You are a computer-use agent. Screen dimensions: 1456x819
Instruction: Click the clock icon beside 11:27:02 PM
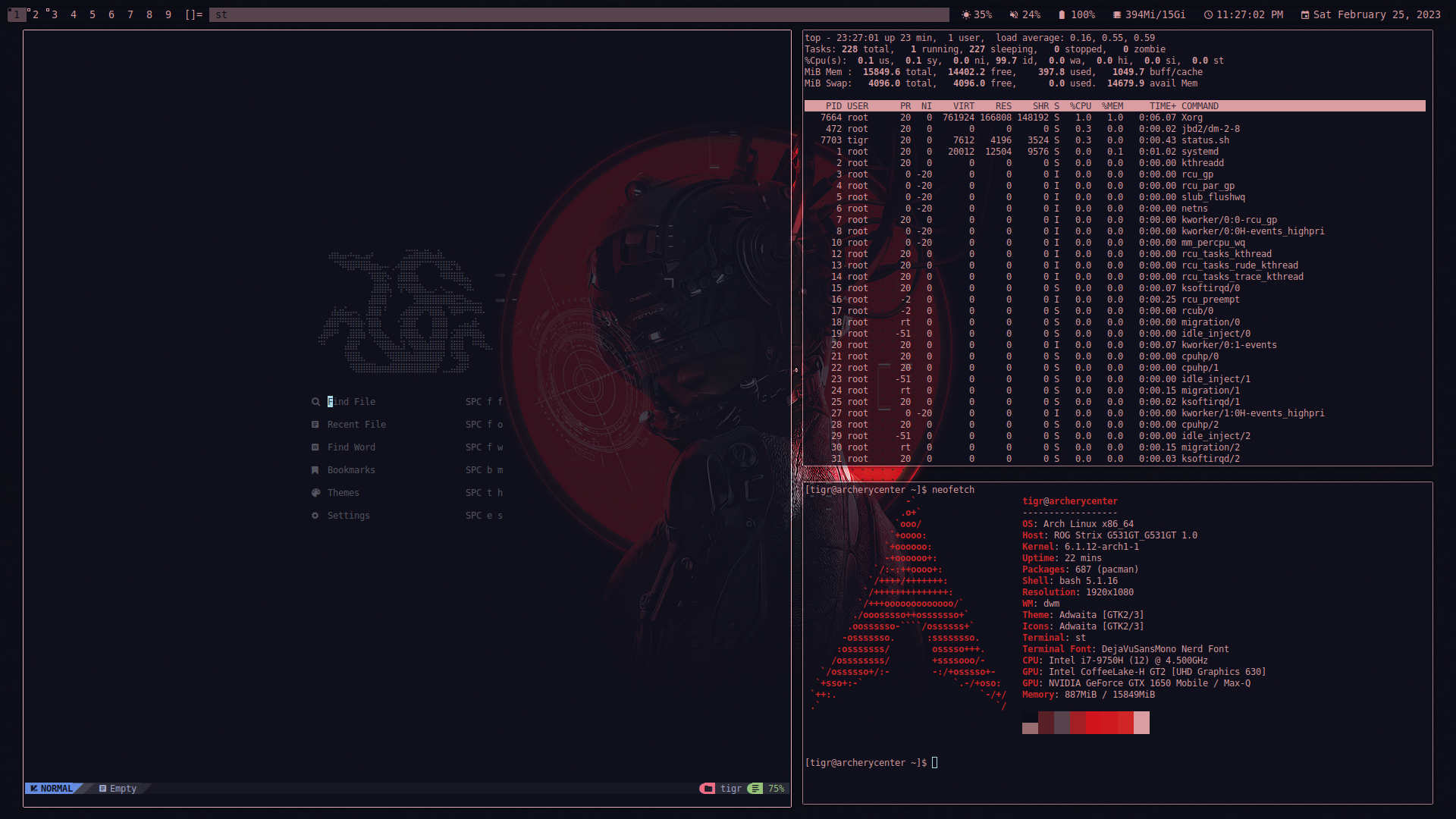point(1208,14)
